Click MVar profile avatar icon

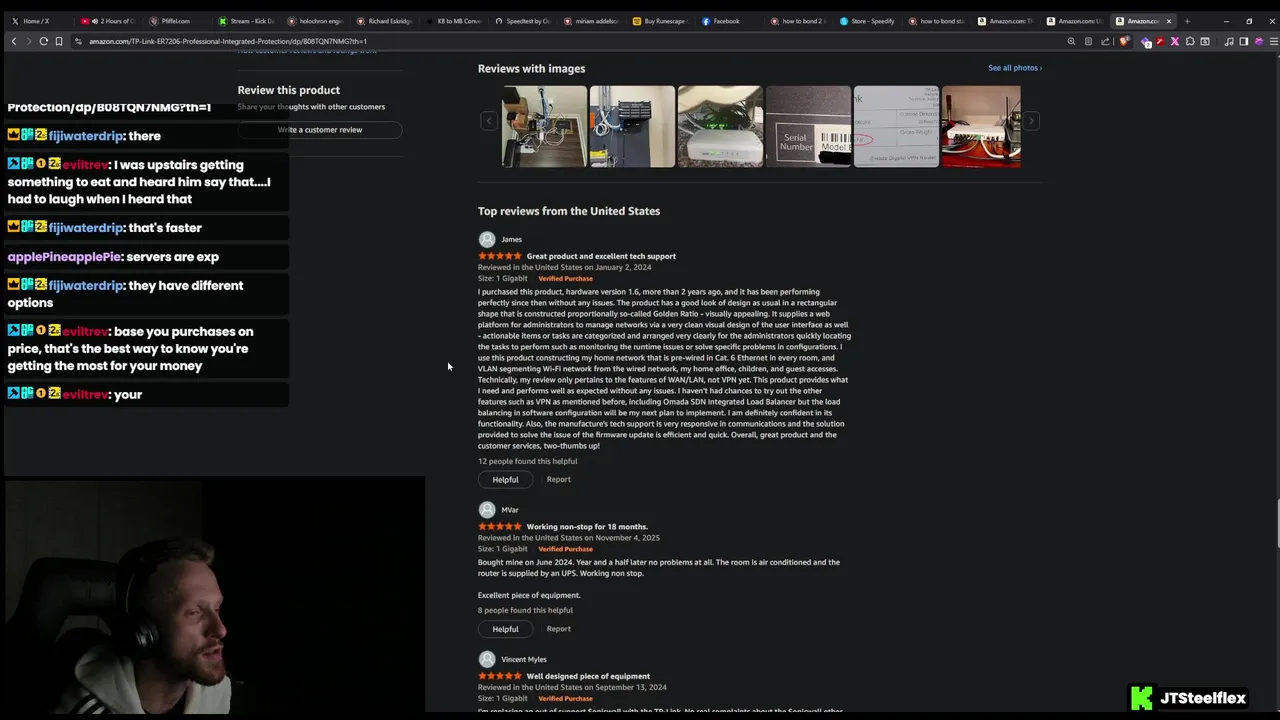point(487,510)
